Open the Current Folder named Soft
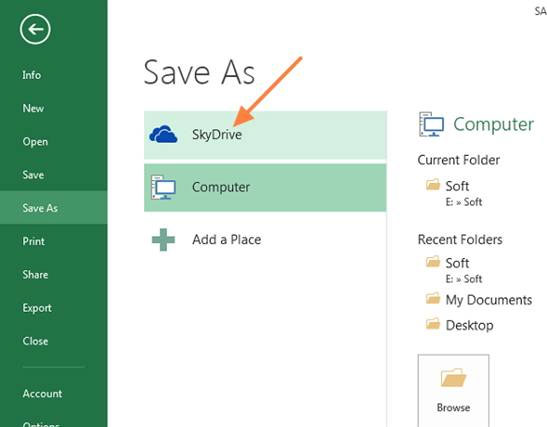 coord(457,186)
